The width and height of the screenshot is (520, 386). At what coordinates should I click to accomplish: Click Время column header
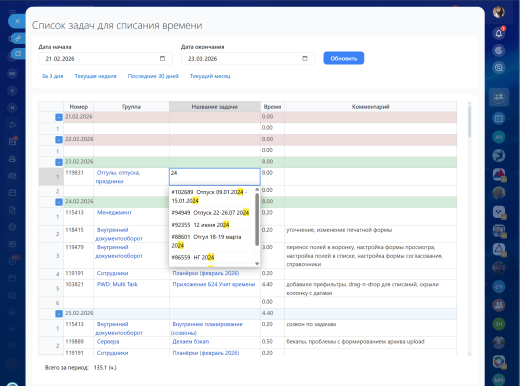point(272,107)
